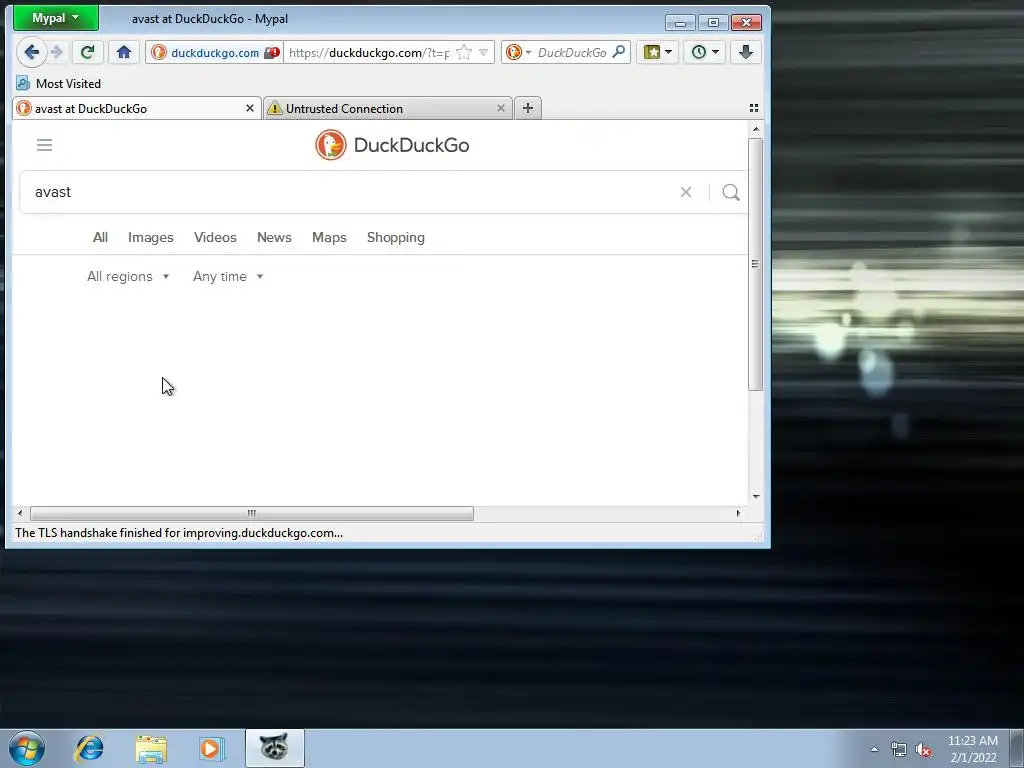The width and height of the screenshot is (1024, 768).
Task: Clear the search query with X
Action: (686, 192)
